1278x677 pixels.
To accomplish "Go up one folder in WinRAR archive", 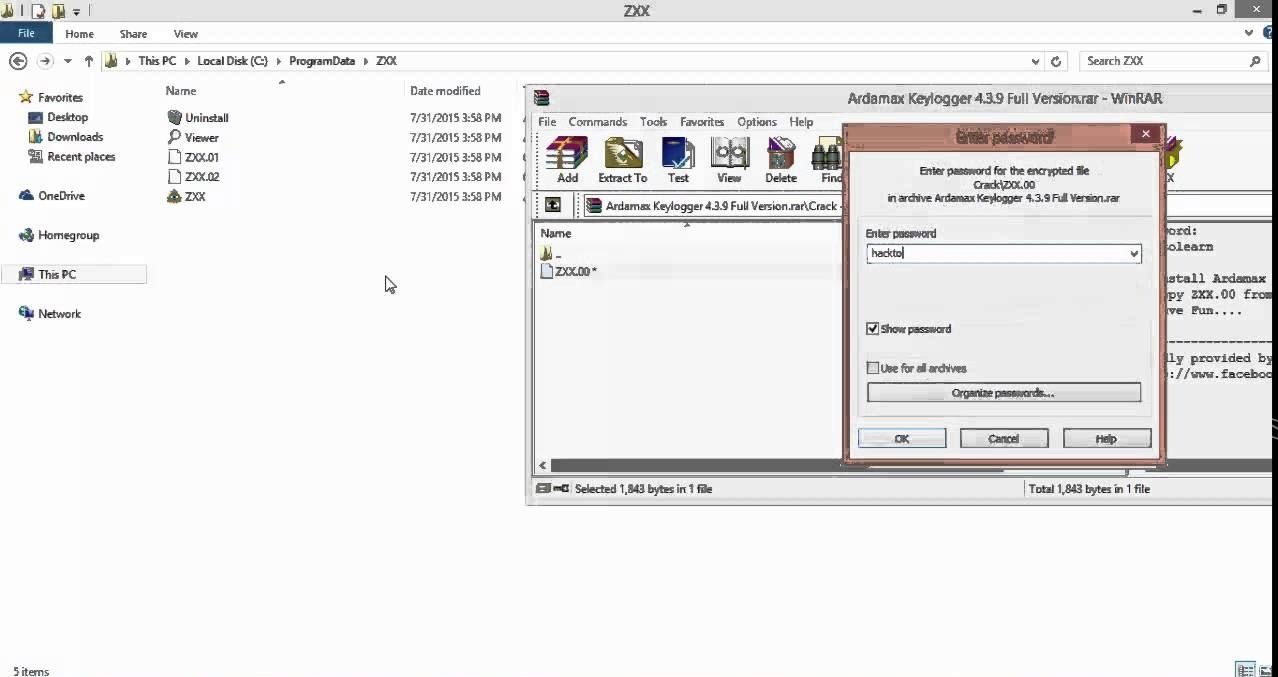I will point(552,205).
